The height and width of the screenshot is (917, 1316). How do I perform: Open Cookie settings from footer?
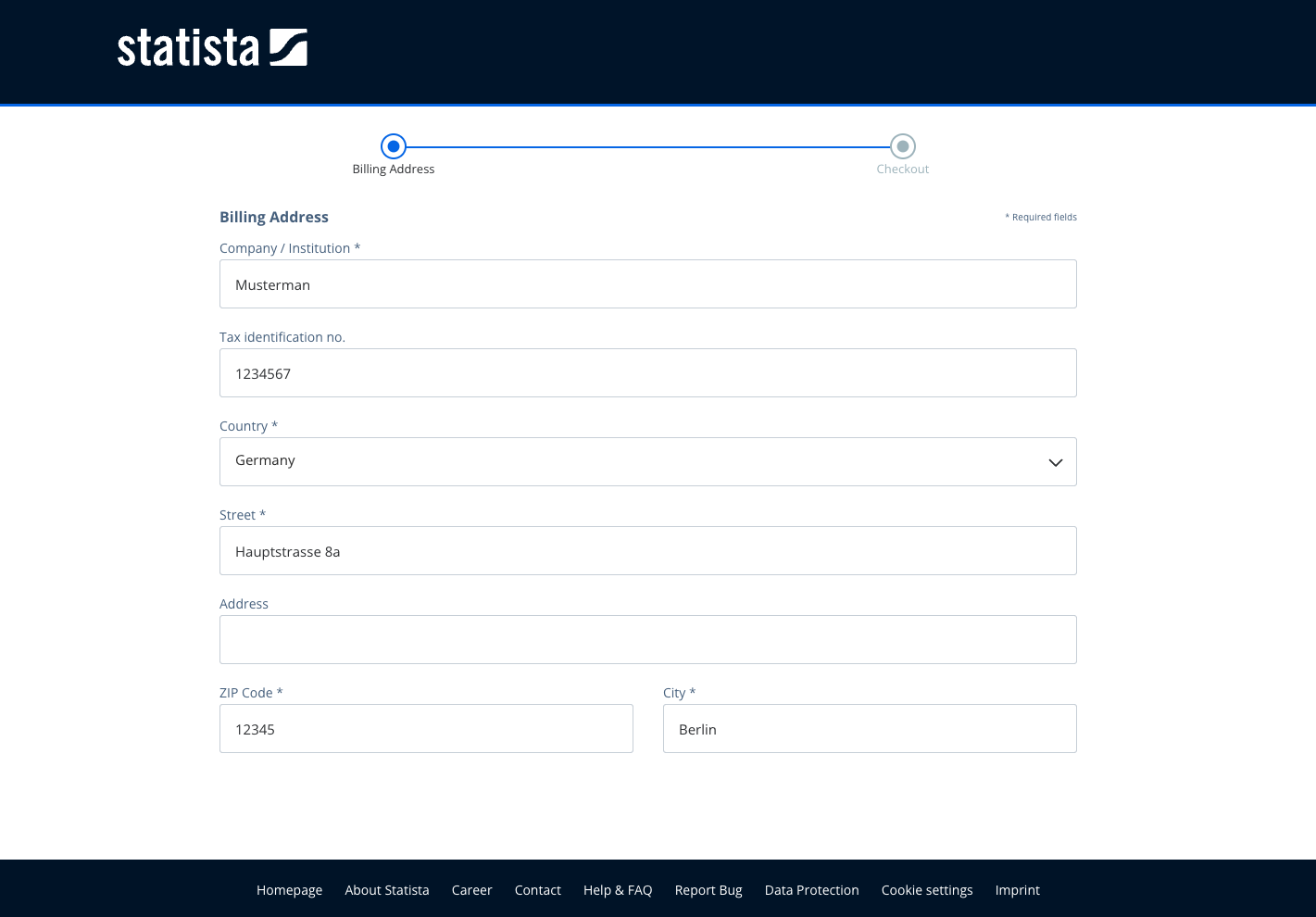927,890
